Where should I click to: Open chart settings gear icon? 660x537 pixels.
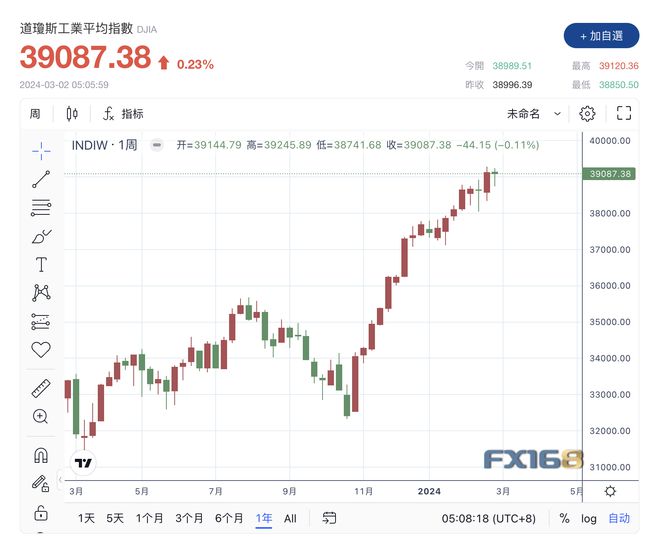coord(587,114)
